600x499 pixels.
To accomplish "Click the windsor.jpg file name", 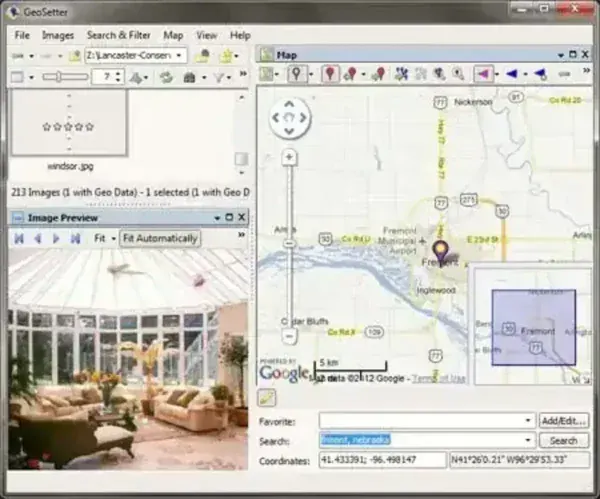I will 70,166.
